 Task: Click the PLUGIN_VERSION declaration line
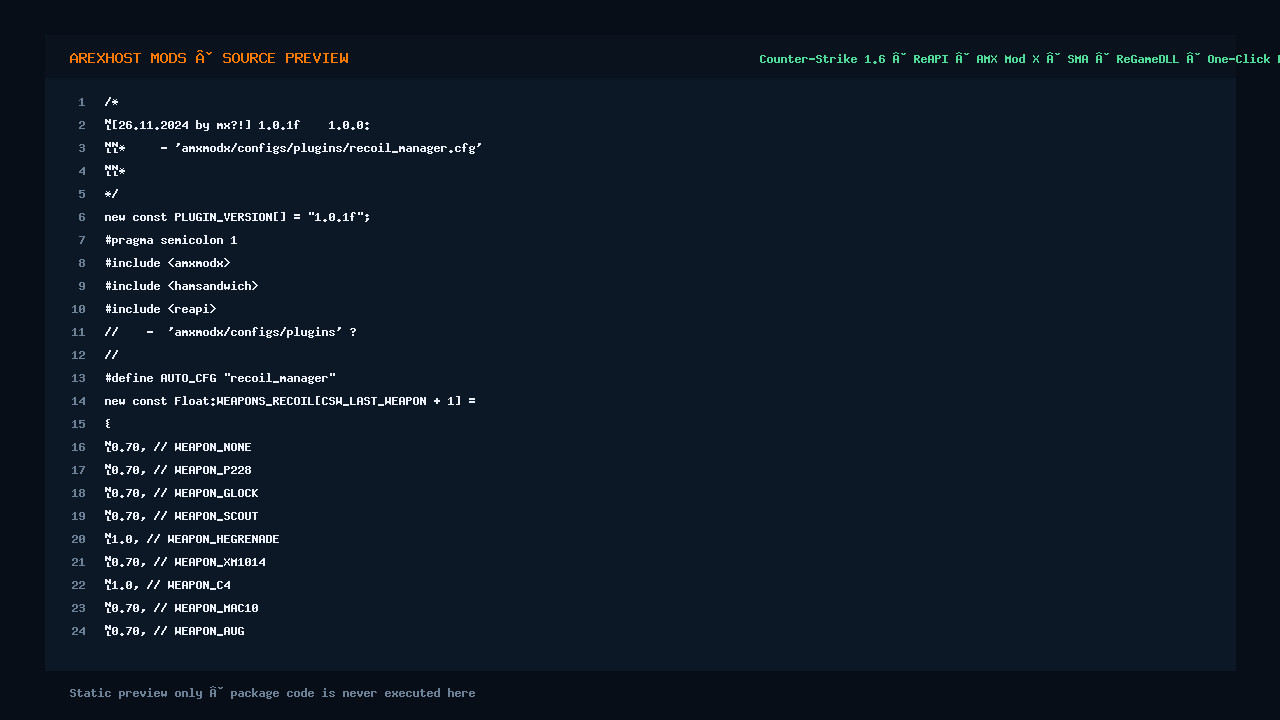pos(238,217)
